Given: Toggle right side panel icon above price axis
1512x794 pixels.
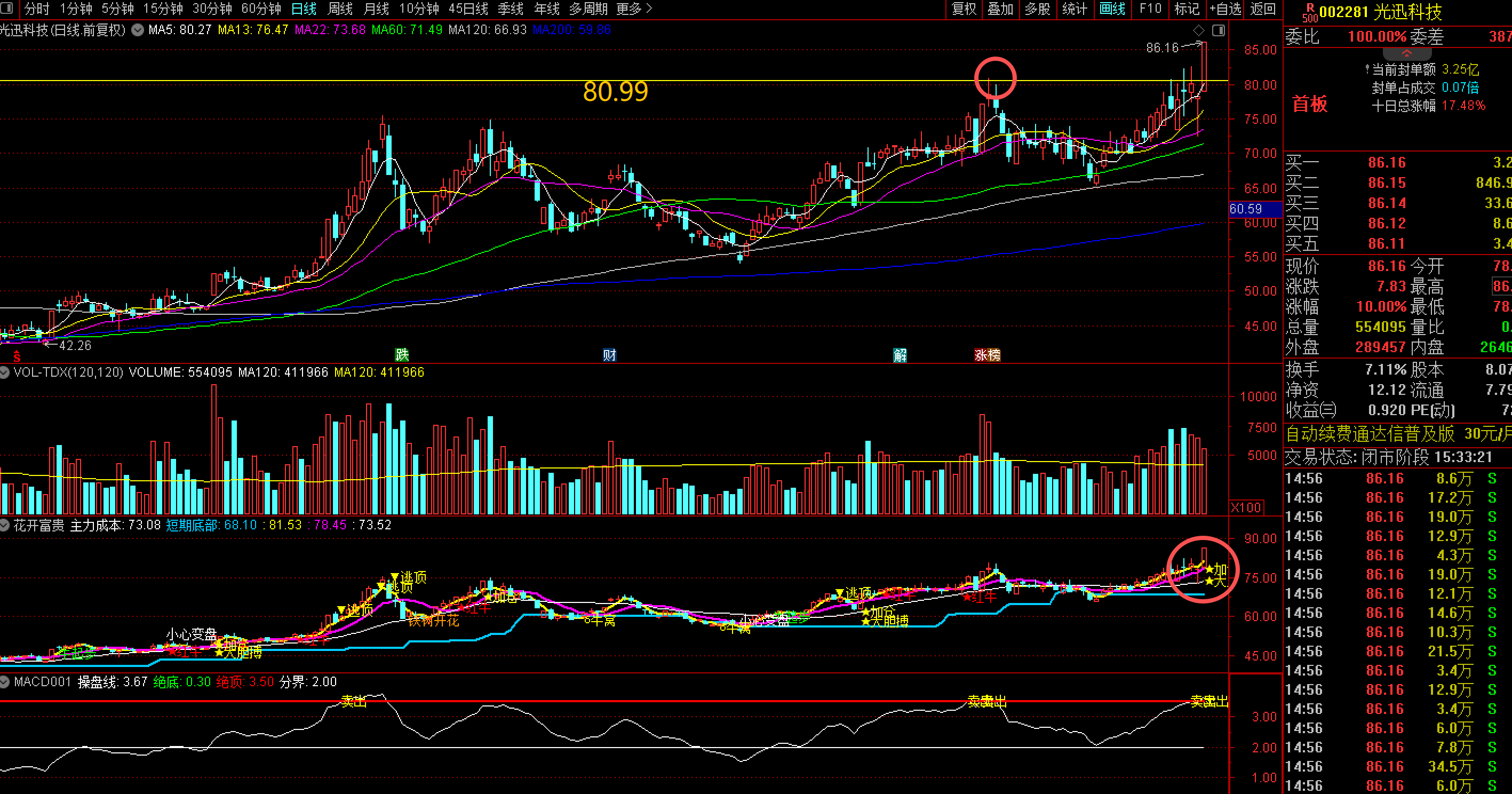Looking at the screenshot, I should (x=1219, y=30).
